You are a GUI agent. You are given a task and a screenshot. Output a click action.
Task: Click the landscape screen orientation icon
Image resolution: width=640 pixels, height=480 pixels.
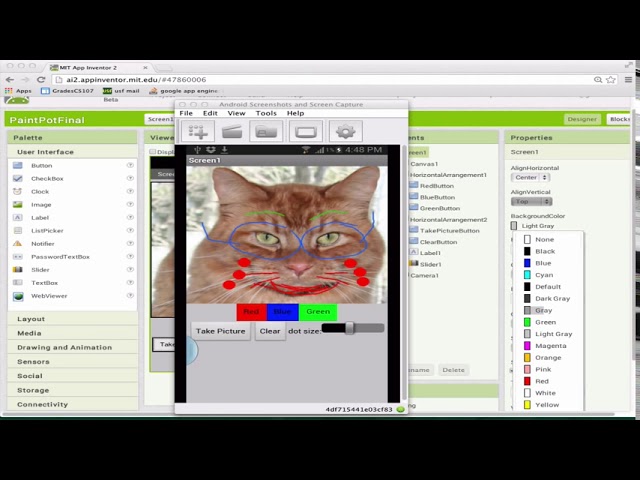tap(306, 131)
